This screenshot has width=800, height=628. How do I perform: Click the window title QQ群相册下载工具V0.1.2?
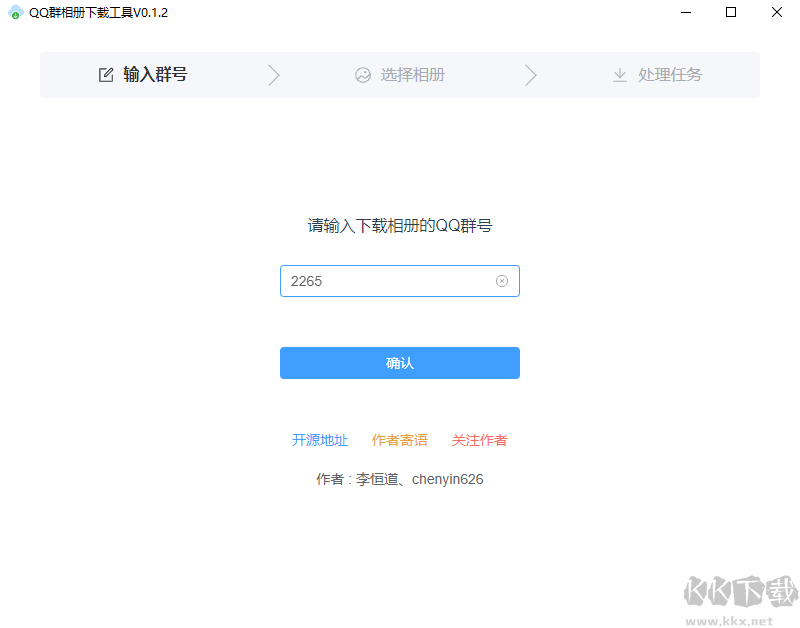point(97,13)
